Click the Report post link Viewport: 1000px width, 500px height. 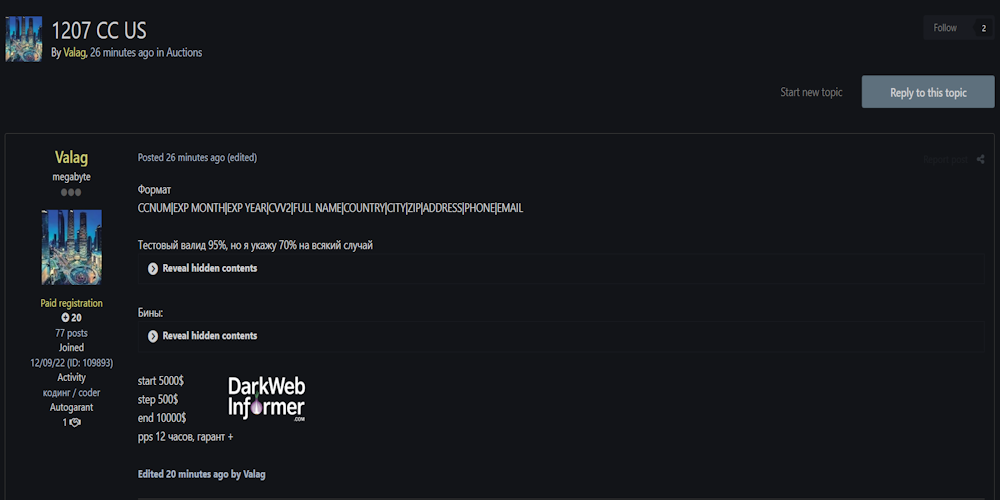click(945, 159)
